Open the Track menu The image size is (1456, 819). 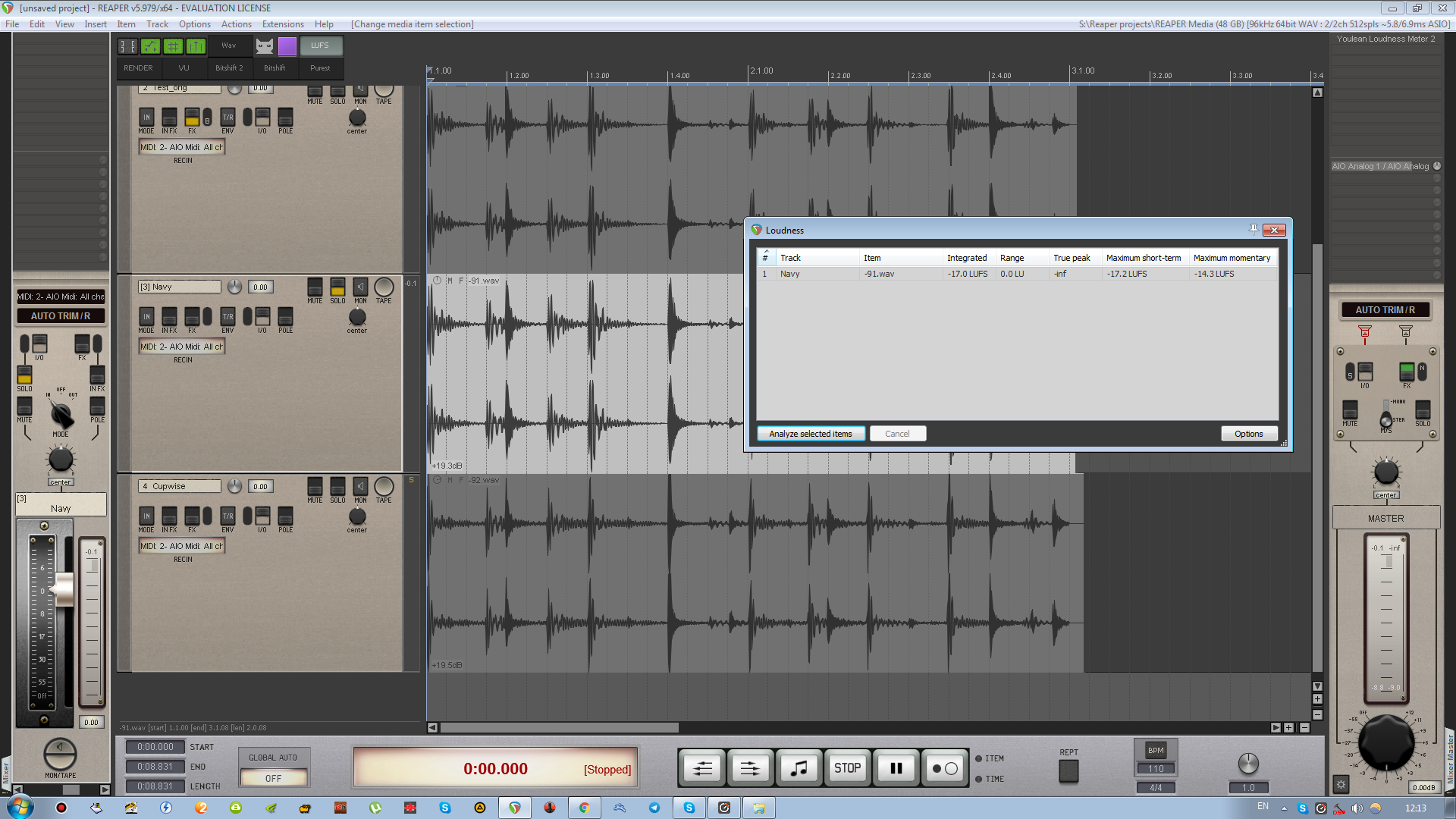(x=157, y=24)
